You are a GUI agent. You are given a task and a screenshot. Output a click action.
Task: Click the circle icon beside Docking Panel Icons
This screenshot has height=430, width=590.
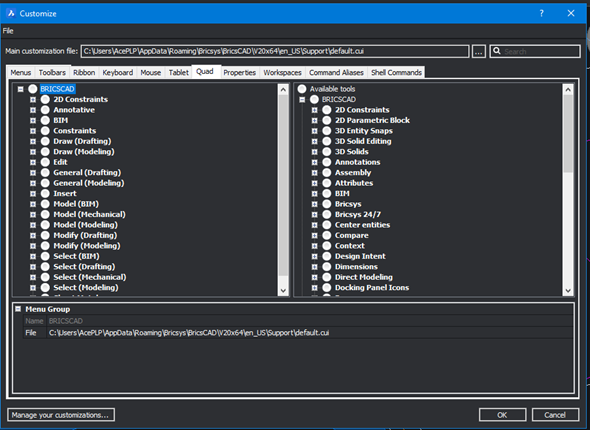[x=327, y=287]
